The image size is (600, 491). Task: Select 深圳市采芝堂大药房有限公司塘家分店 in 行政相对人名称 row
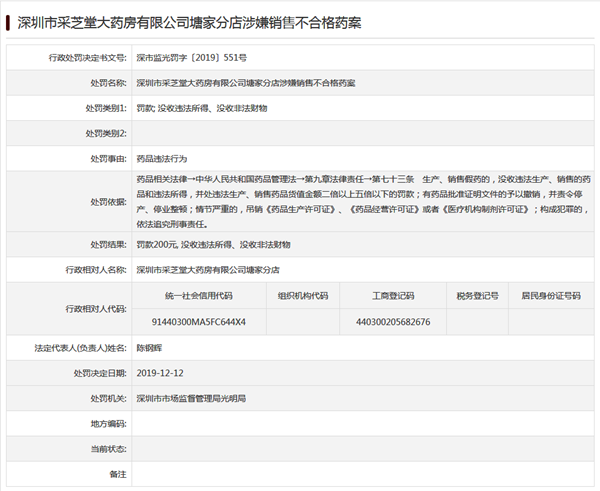click(208, 270)
